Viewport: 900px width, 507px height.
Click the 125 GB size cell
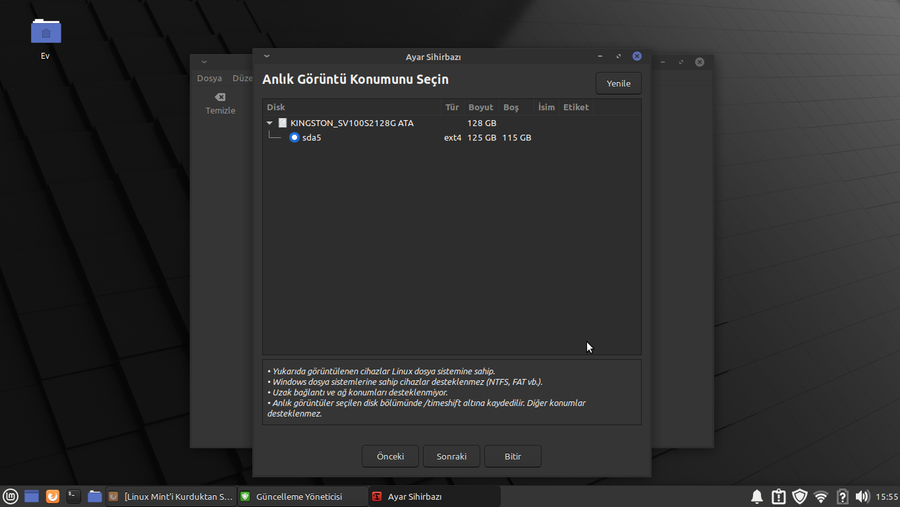tap(482, 138)
